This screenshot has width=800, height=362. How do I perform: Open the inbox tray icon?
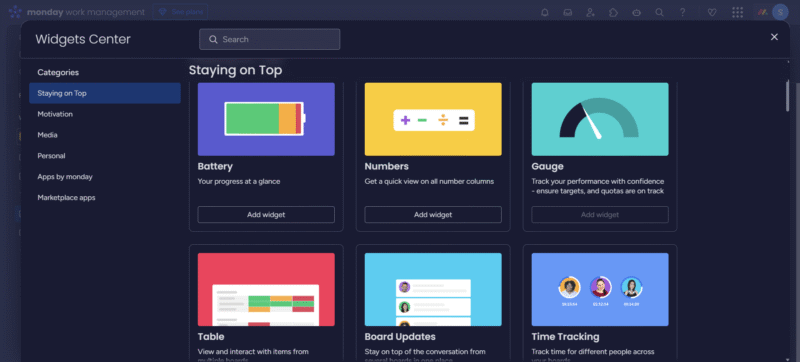567,13
